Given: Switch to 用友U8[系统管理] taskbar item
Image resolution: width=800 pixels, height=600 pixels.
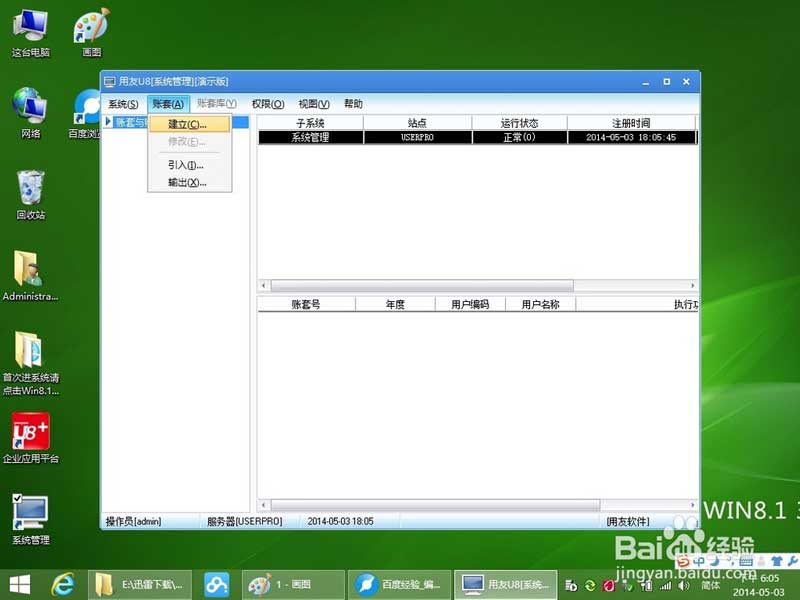Looking at the screenshot, I should (506, 585).
